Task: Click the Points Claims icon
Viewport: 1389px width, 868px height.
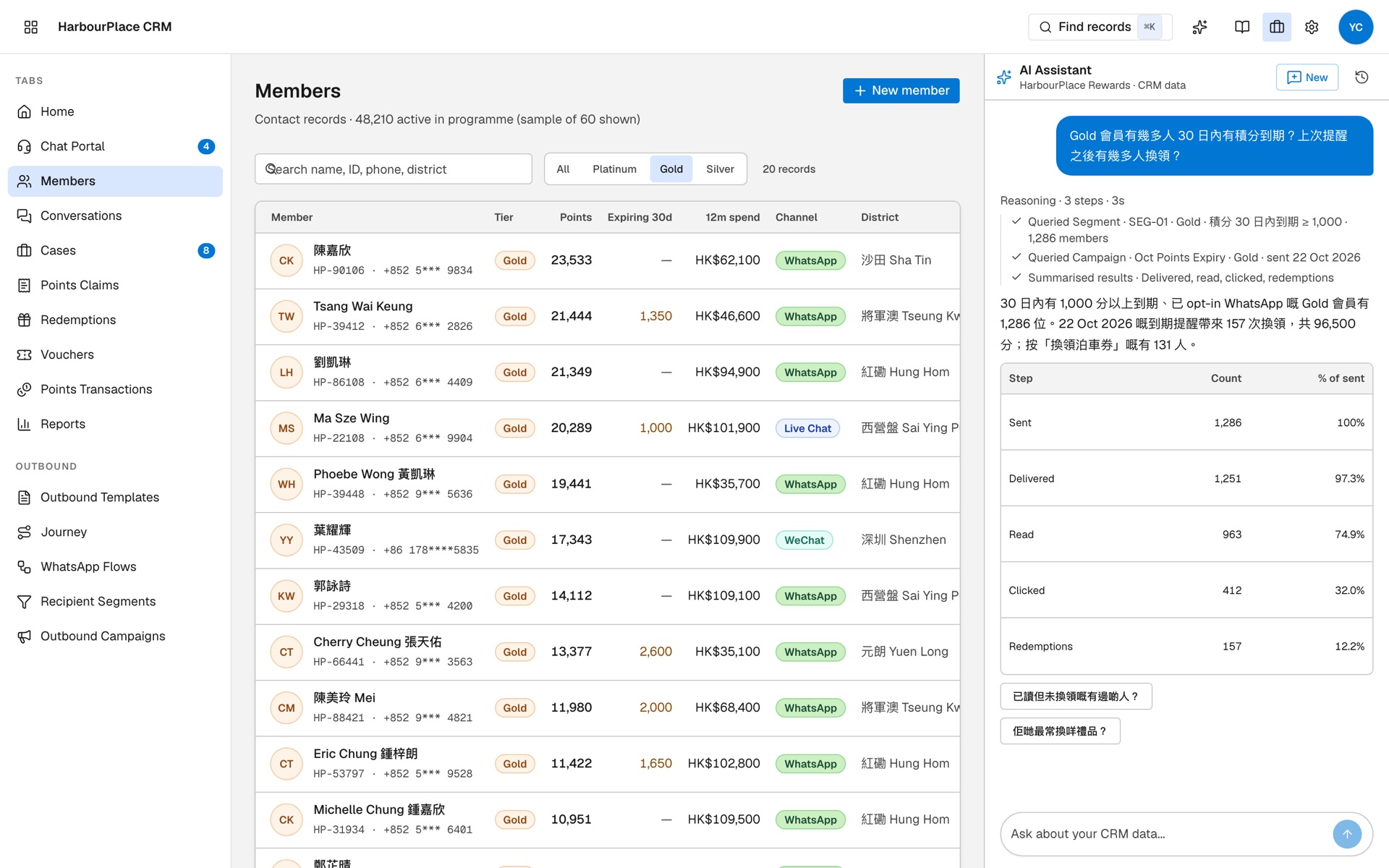Action: [x=25, y=285]
